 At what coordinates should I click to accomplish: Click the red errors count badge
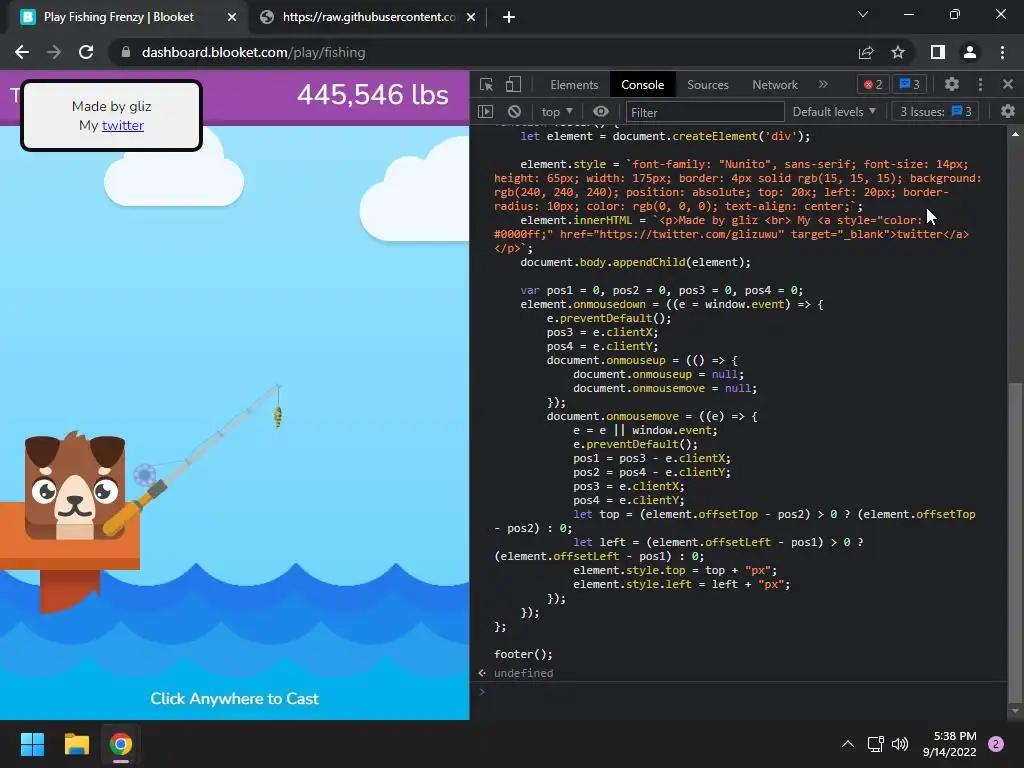(873, 84)
